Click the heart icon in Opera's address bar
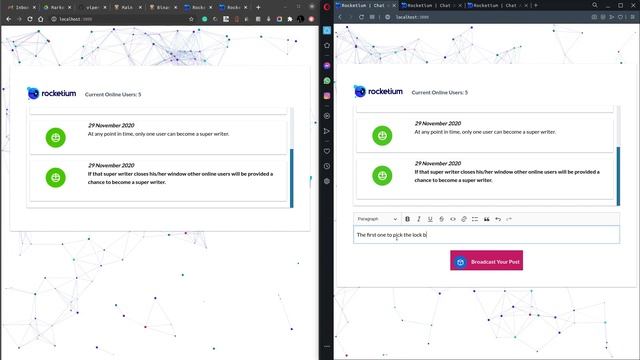 coord(620,17)
